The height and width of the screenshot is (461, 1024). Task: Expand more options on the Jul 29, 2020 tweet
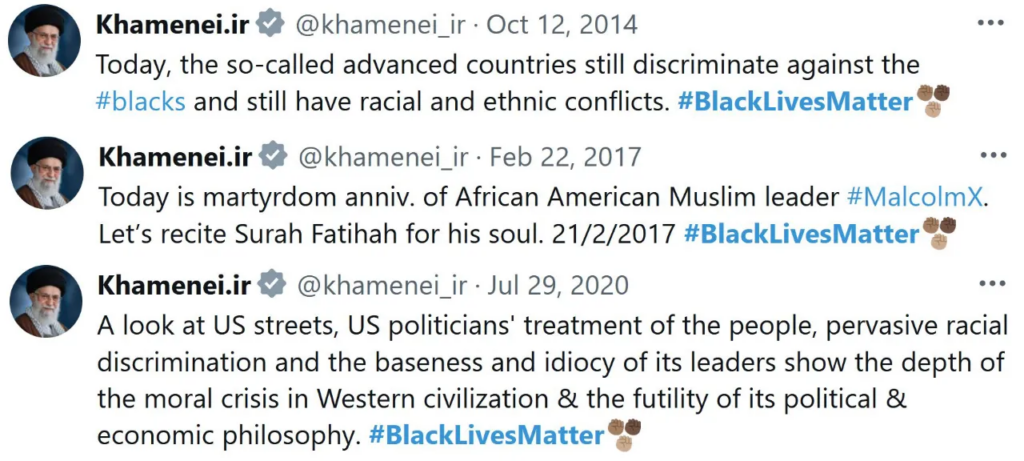point(992,284)
